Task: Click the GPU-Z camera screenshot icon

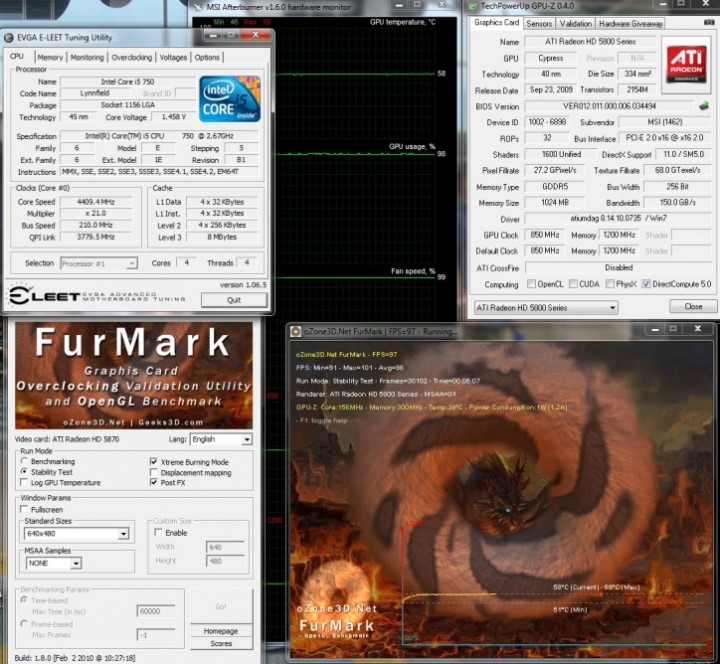Action: [x=709, y=22]
